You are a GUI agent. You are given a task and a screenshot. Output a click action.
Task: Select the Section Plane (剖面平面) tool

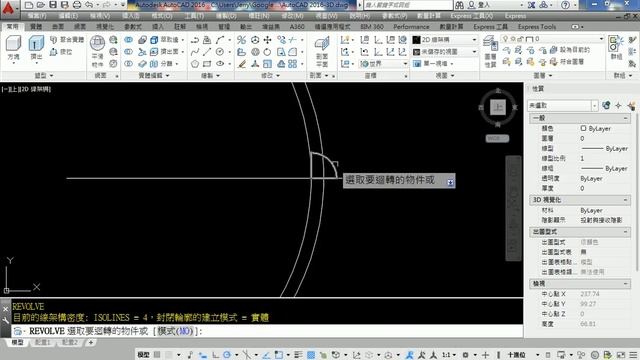pyautogui.click(x=322, y=51)
